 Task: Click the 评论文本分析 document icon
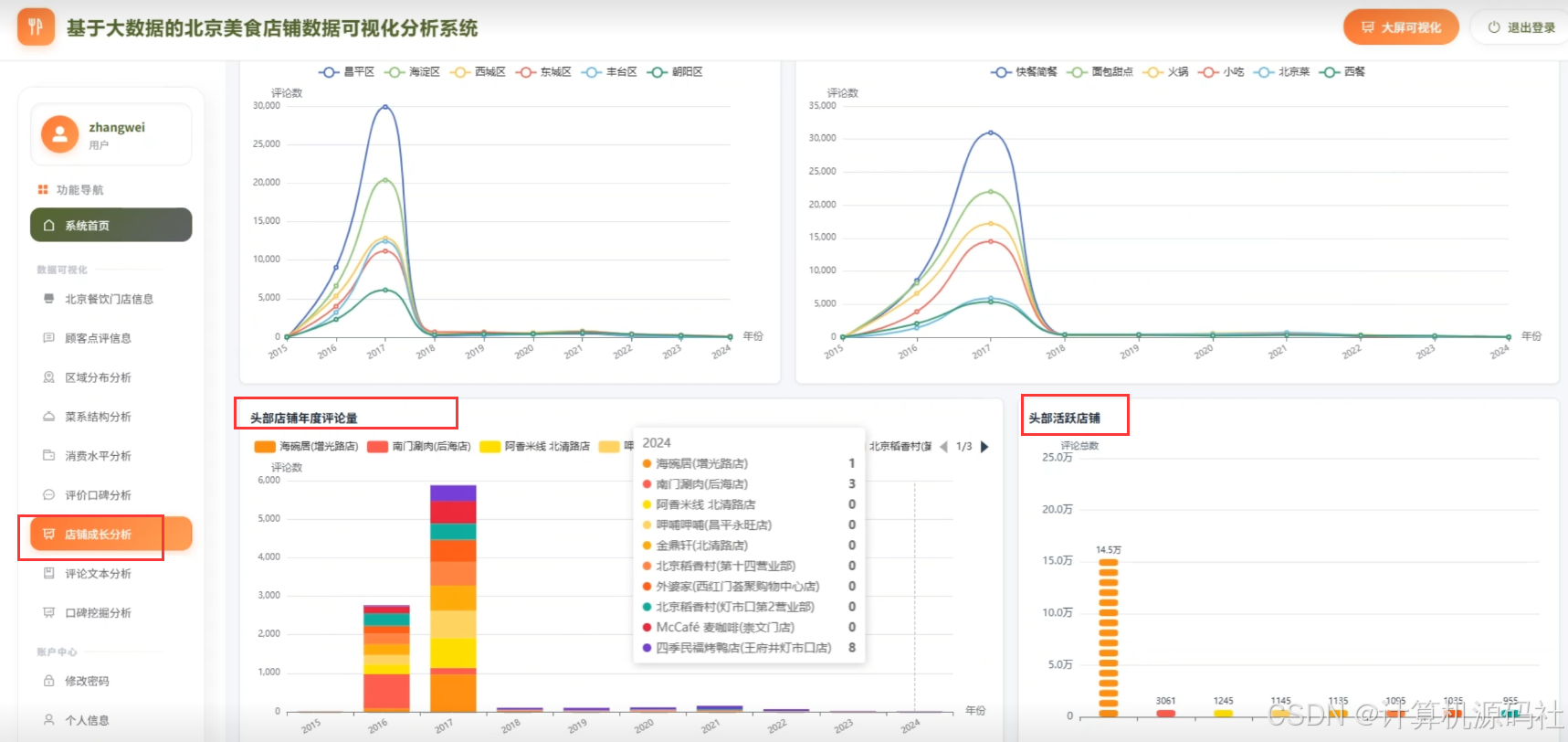tap(49, 573)
